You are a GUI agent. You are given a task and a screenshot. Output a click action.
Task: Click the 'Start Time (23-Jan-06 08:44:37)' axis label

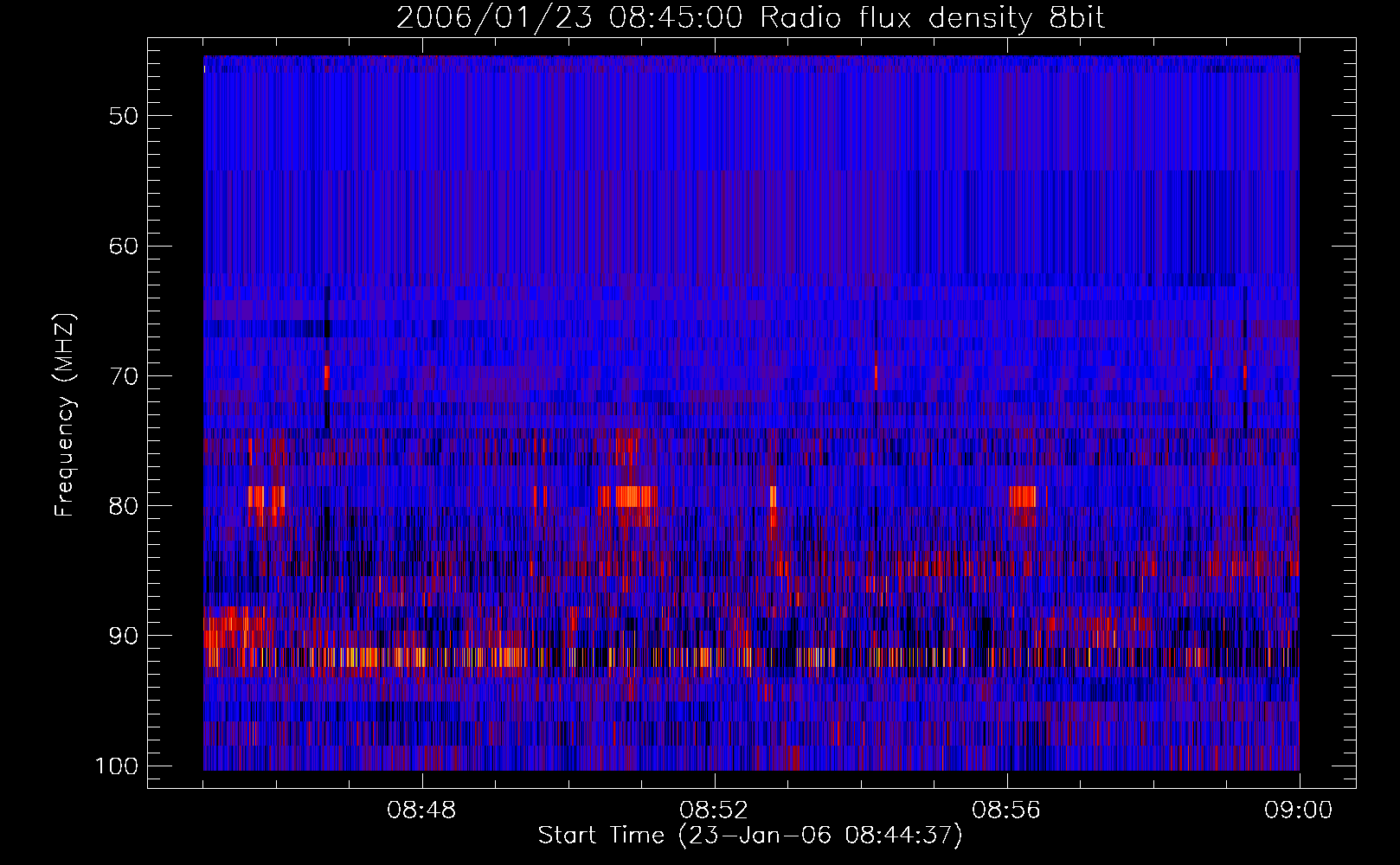tap(750, 836)
